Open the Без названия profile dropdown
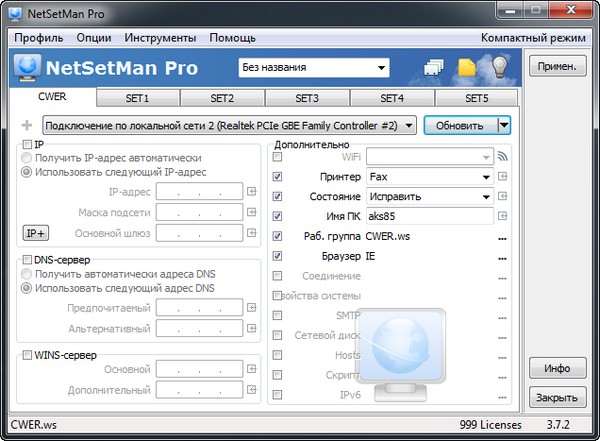Screen dimensions: 600x441 tap(314, 68)
